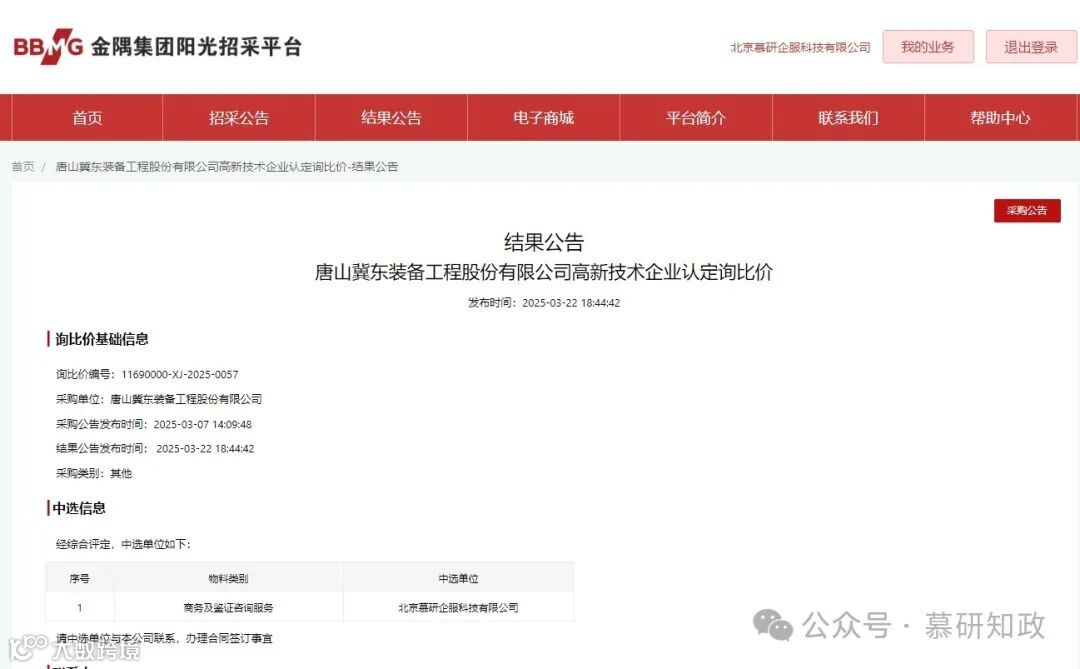Click the 办理合同签订事宜 notice line
This screenshot has width=1080, height=669.
[x=164, y=639]
